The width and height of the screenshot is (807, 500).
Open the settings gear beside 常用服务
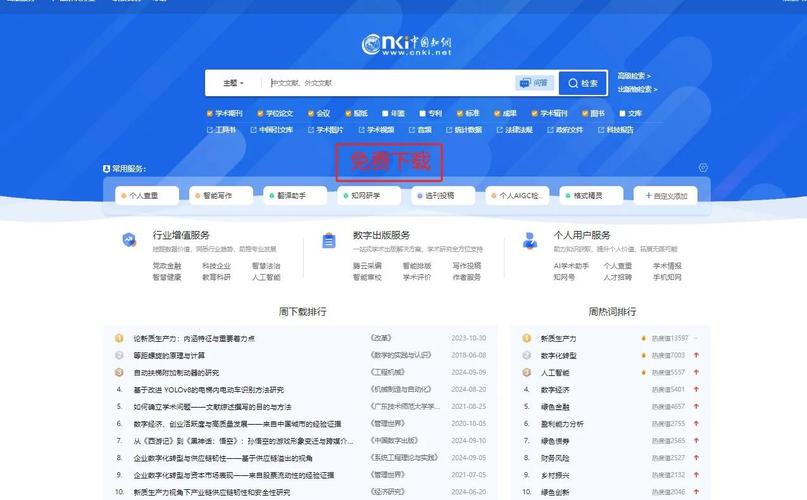[x=703, y=167]
